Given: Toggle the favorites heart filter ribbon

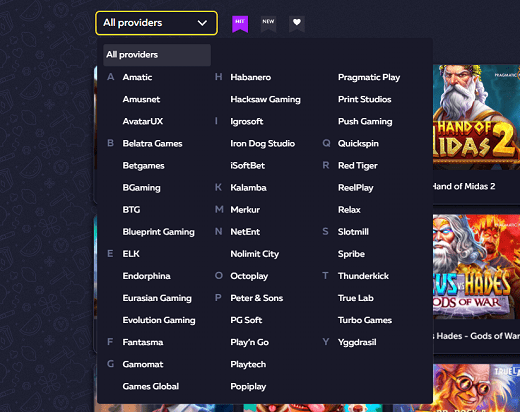Looking at the screenshot, I should 297,24.
